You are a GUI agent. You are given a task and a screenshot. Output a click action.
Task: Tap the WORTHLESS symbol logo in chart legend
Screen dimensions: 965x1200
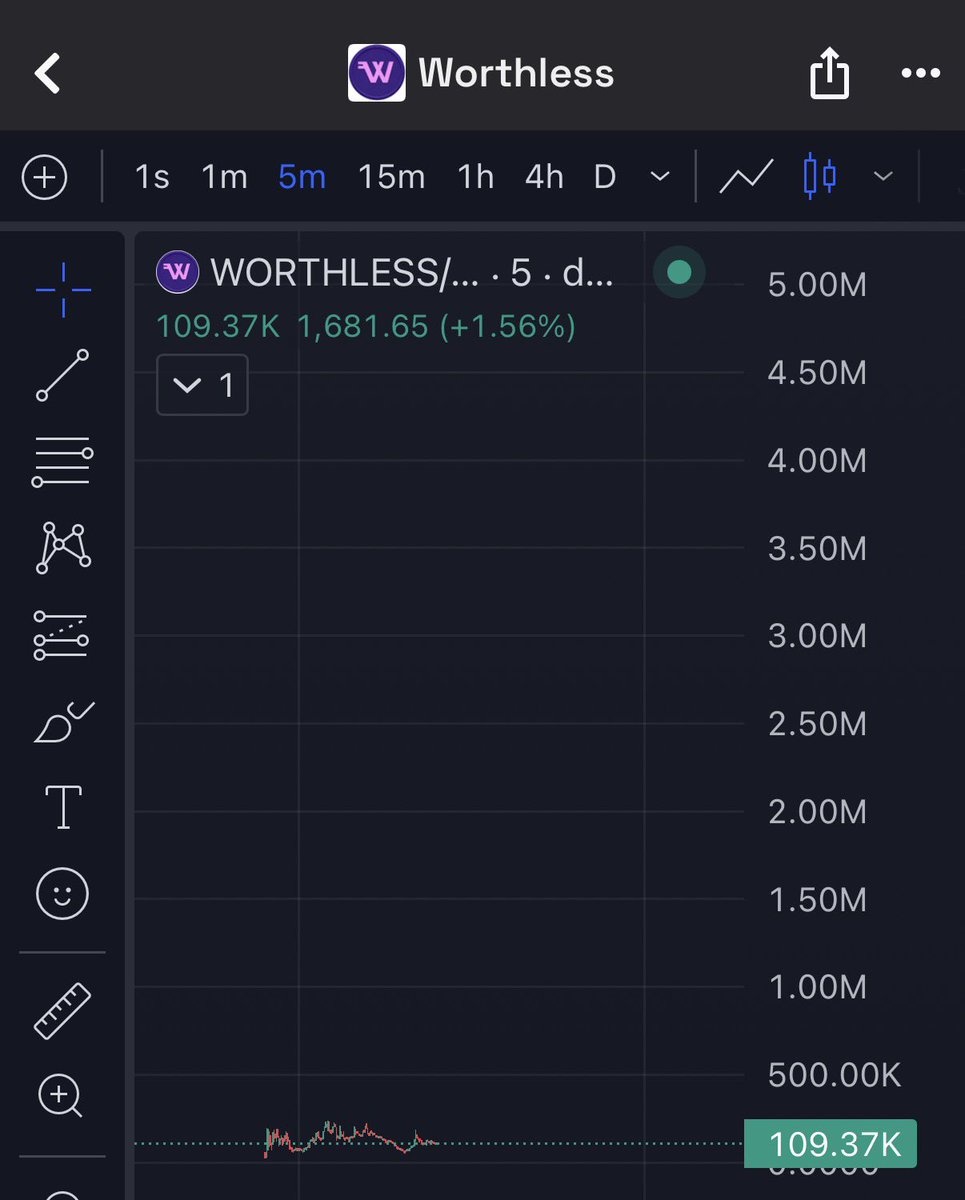point(178,272)
